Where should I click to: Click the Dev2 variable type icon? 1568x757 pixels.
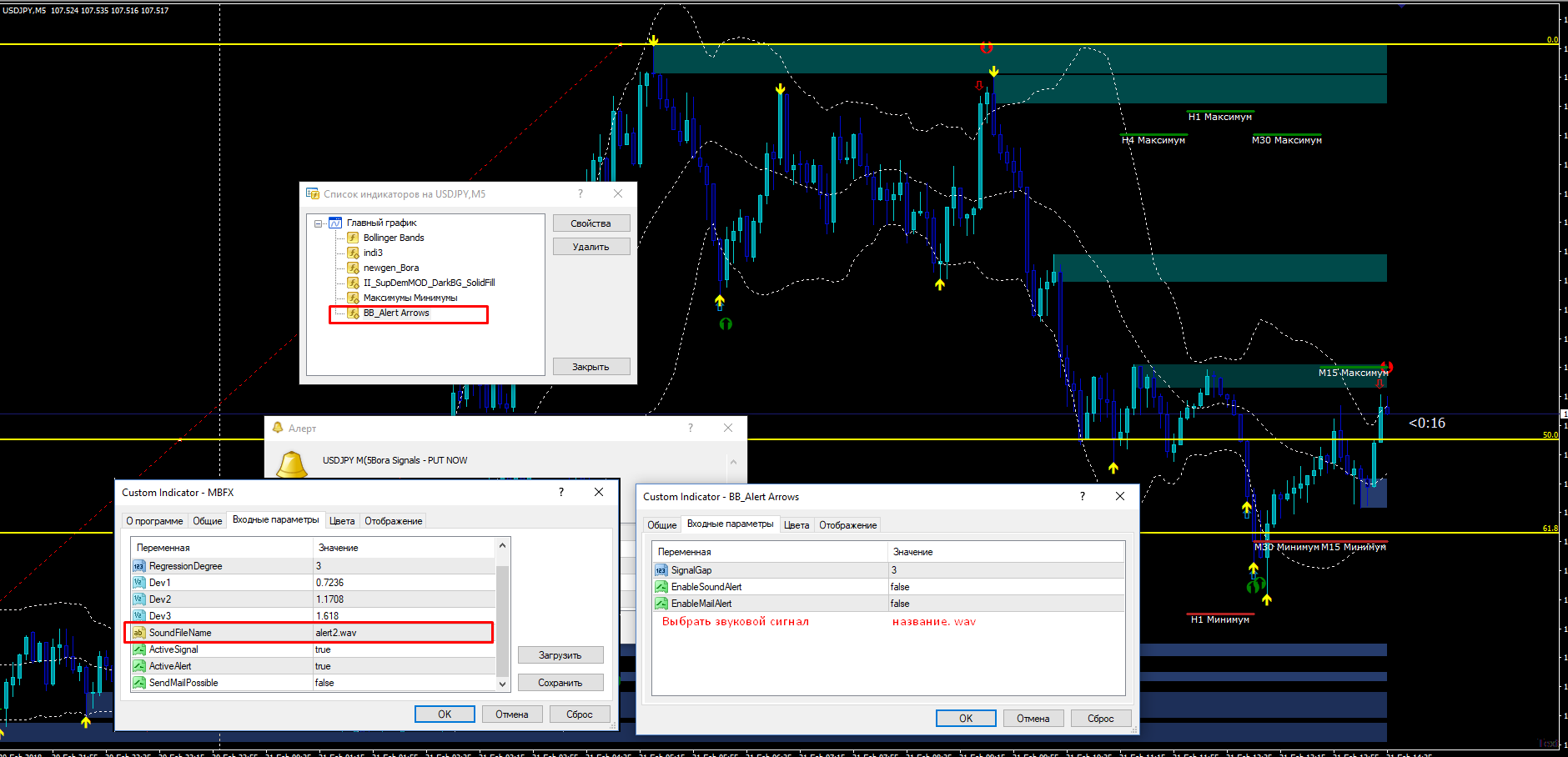click(x=139, y=599)
